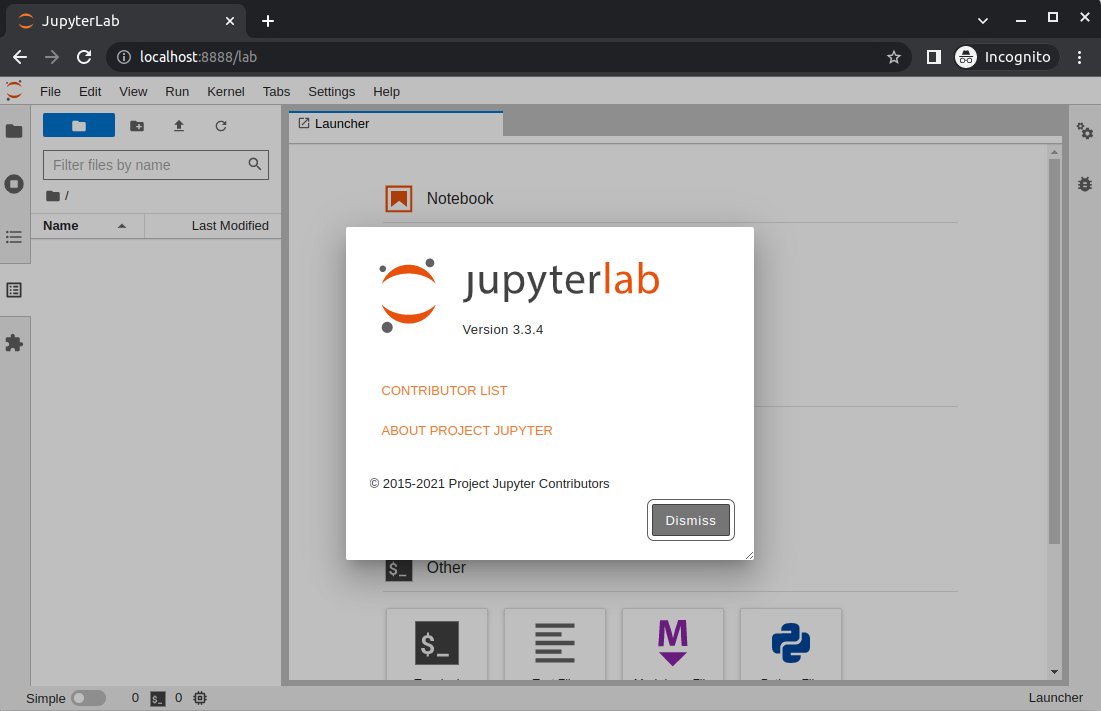Screen dimensions: 1101x711
Task: Open the File Browser sidebar panel
Action: (14, 131)
